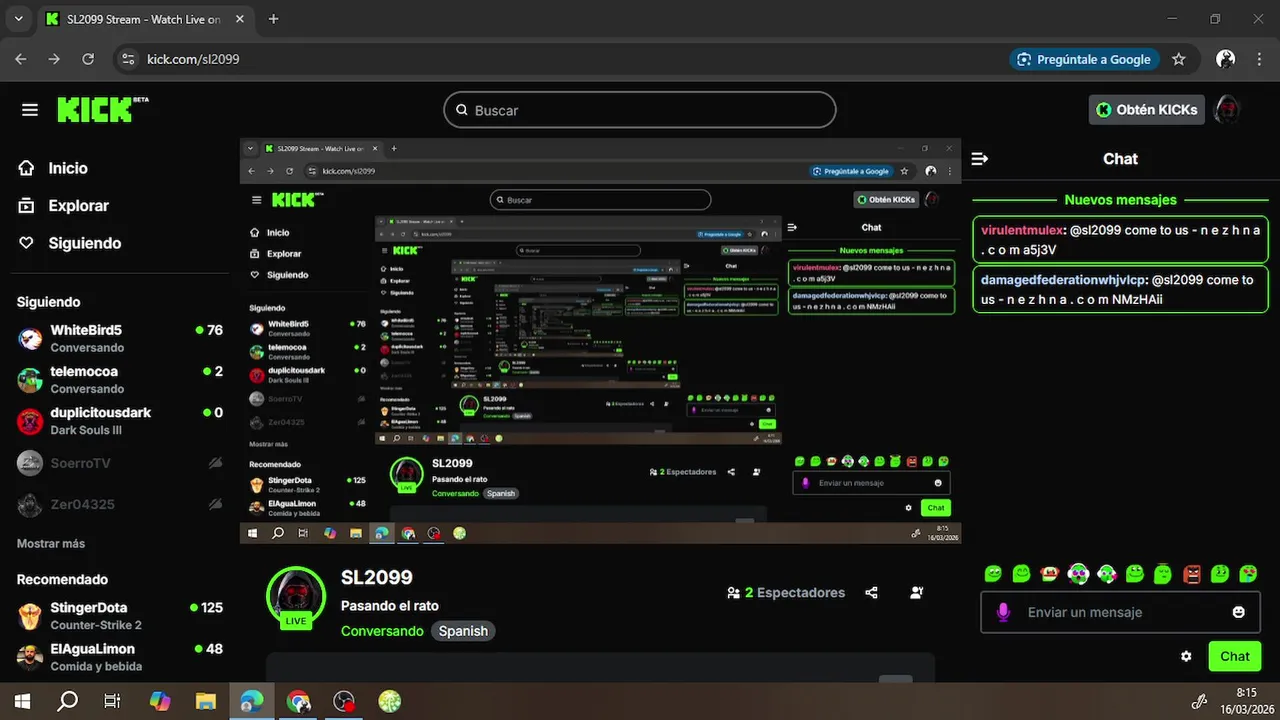Open the hamburger sidebar menu
Screen dimensions: 1280x720
tap(30, 110)
